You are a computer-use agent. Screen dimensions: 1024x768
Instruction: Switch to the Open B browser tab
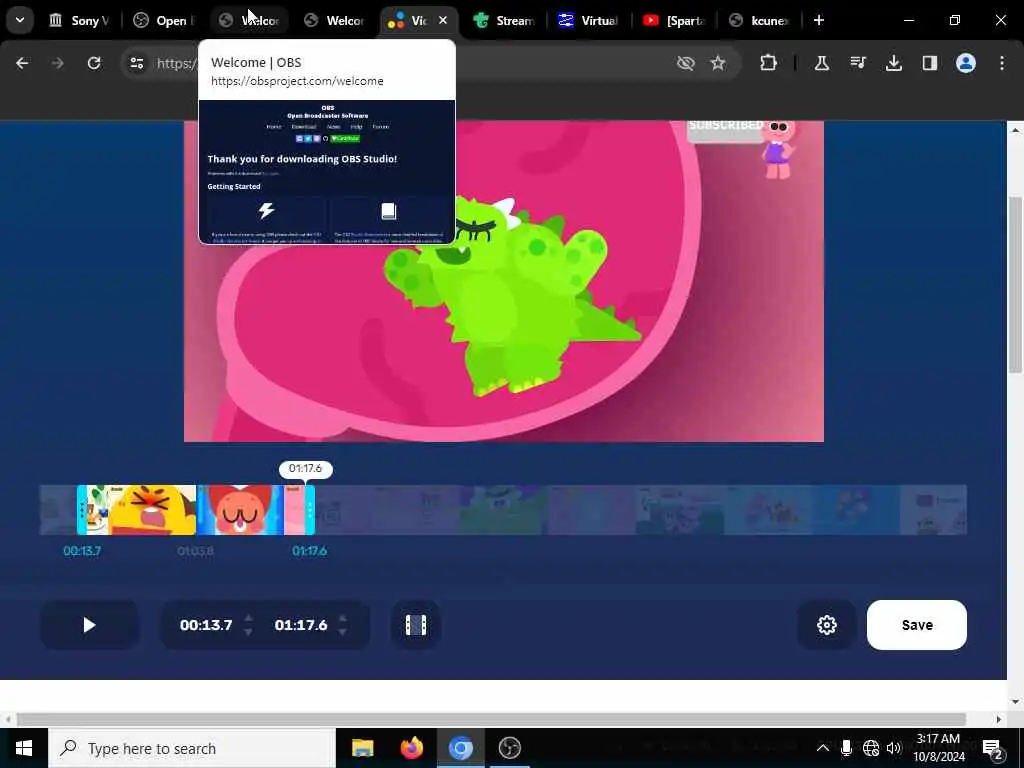(163, 20)
